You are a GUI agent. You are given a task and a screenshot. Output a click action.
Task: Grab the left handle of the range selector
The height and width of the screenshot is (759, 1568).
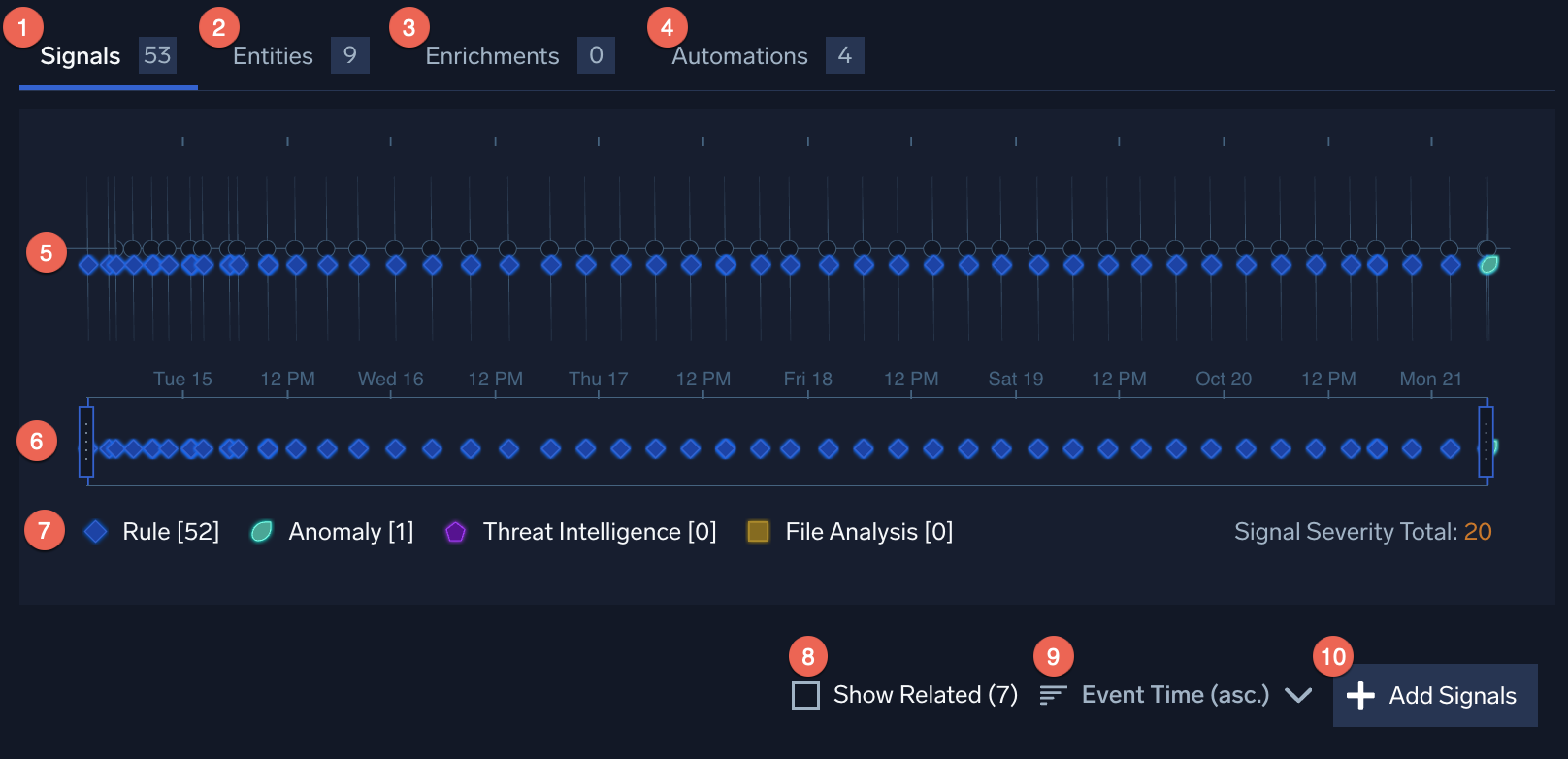(86, 442)
